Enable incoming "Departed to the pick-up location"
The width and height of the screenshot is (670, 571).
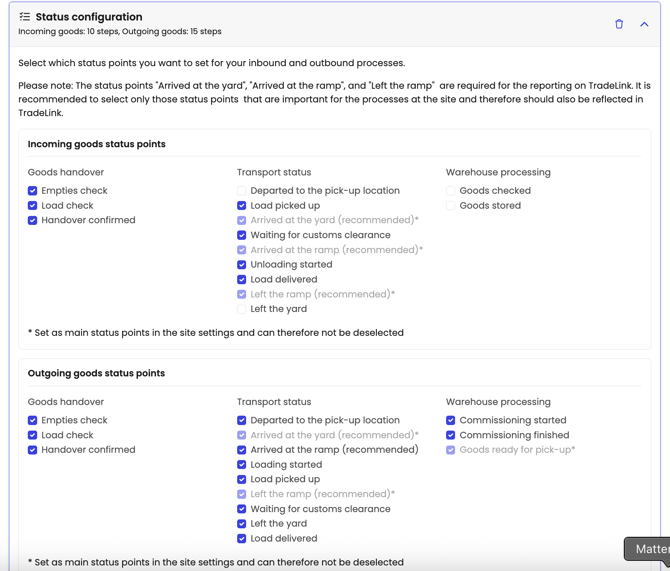(x=242, y=191)
